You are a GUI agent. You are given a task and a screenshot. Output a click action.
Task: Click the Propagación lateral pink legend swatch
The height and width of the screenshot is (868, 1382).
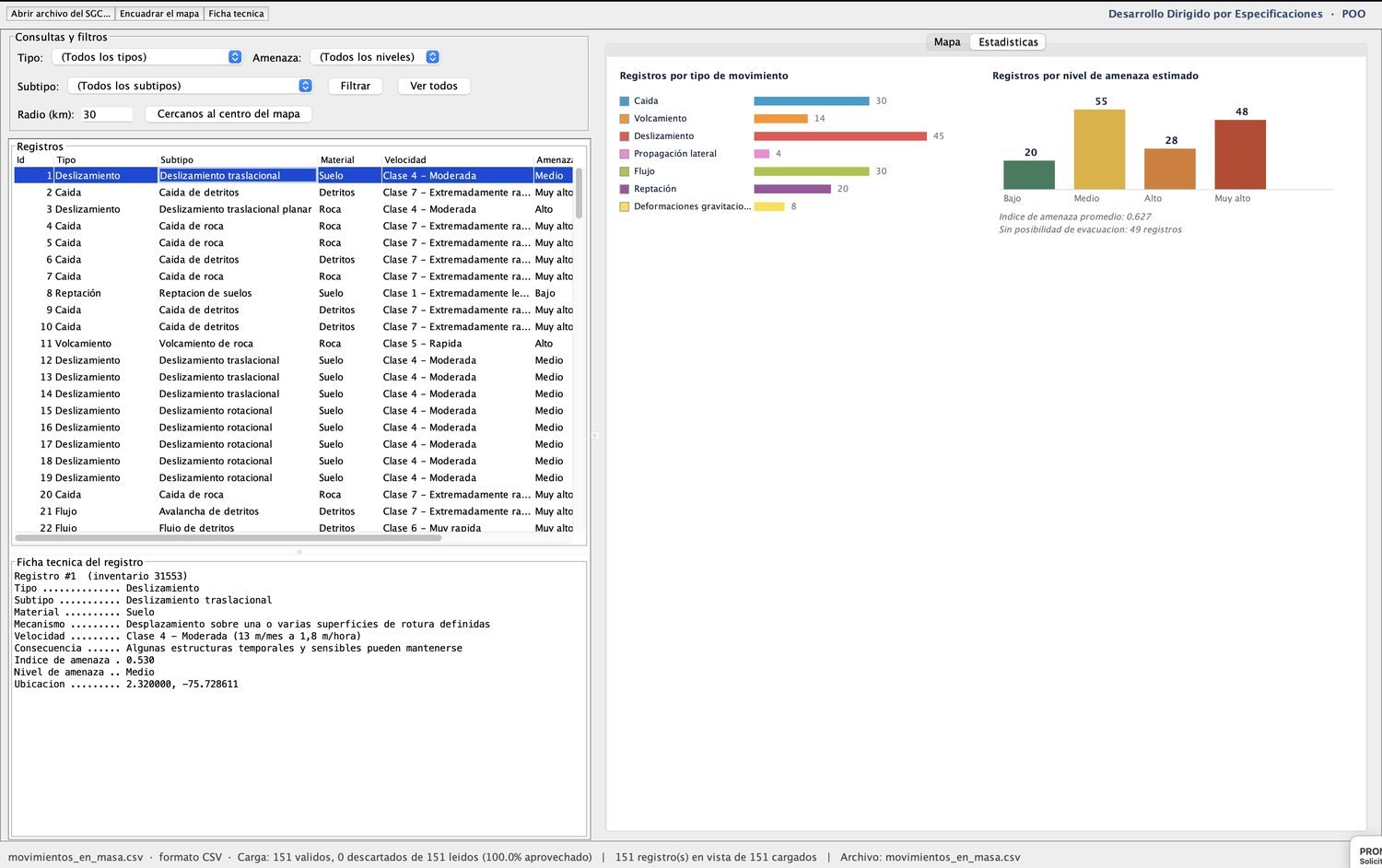(x=625, y=154)
